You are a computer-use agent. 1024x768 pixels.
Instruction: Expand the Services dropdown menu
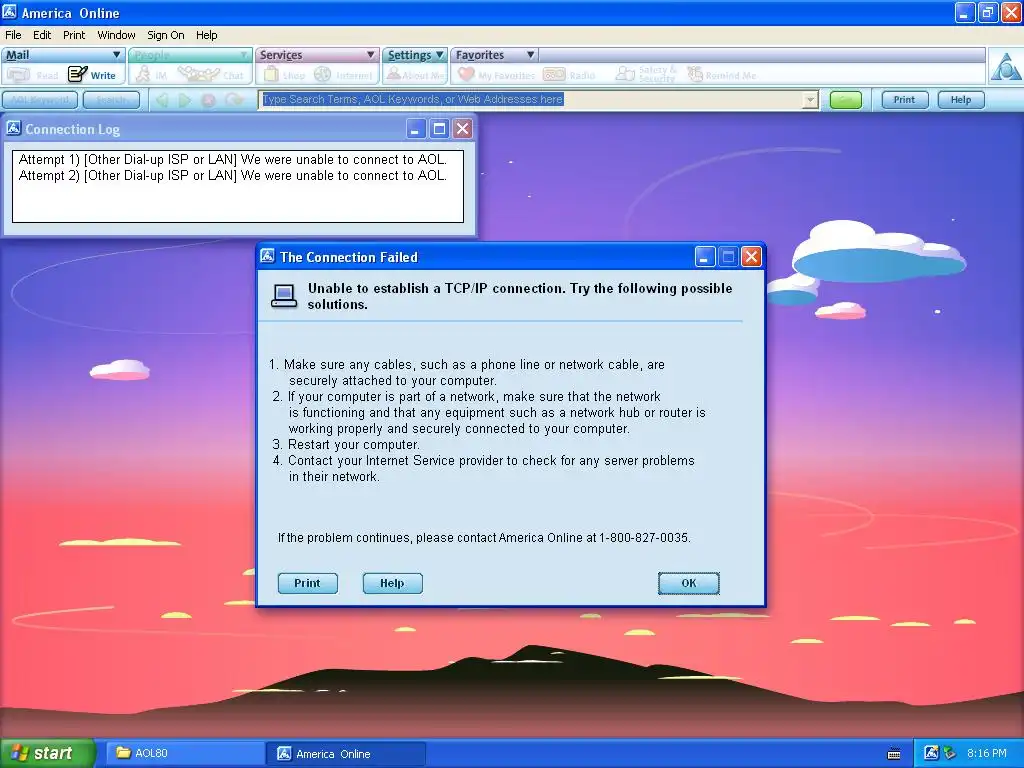point(370,55)
